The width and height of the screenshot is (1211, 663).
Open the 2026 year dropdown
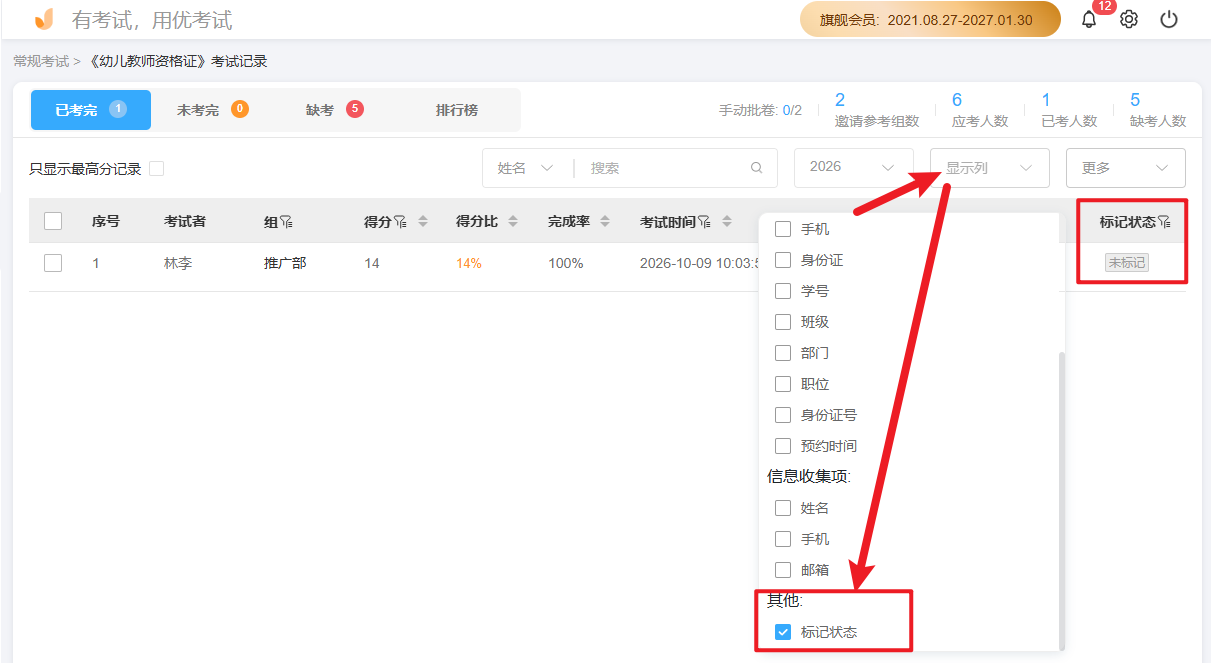click(x=854, y=168)
